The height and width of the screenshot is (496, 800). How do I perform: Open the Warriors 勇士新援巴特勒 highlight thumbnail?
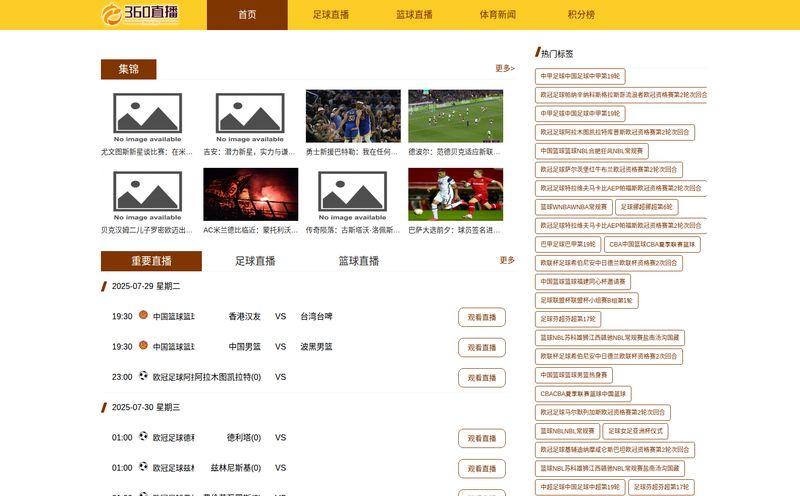(x=353, y=116)
